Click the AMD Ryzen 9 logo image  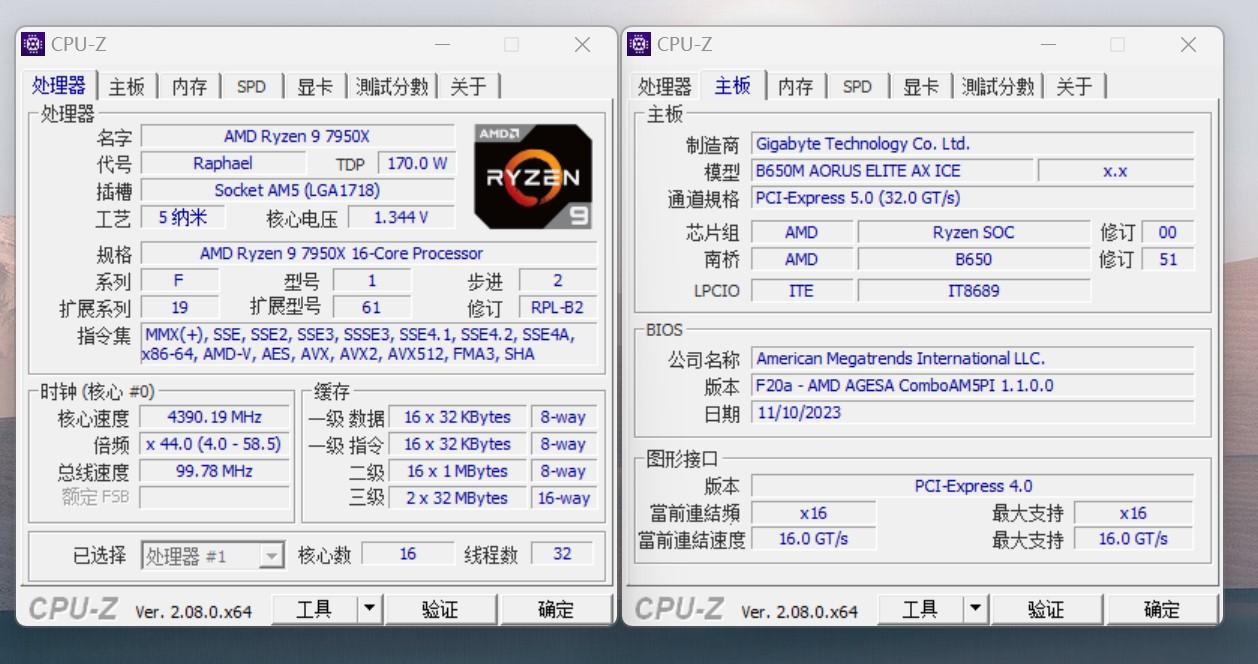tap(533, 176)
